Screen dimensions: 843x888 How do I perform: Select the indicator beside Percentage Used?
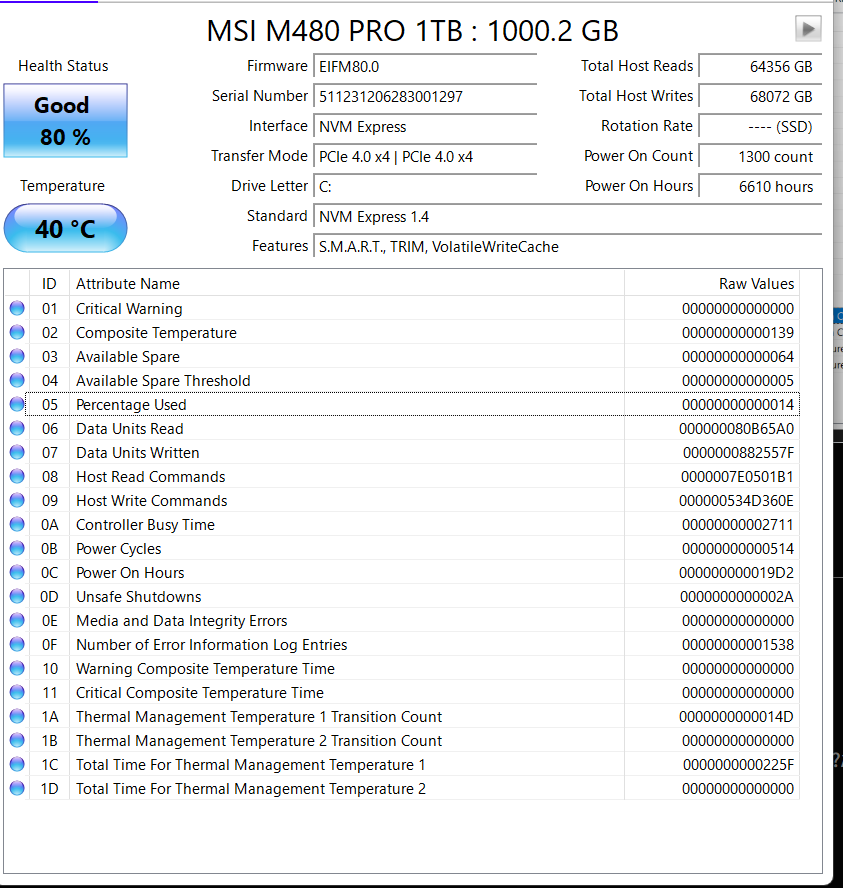click(17, 404)
